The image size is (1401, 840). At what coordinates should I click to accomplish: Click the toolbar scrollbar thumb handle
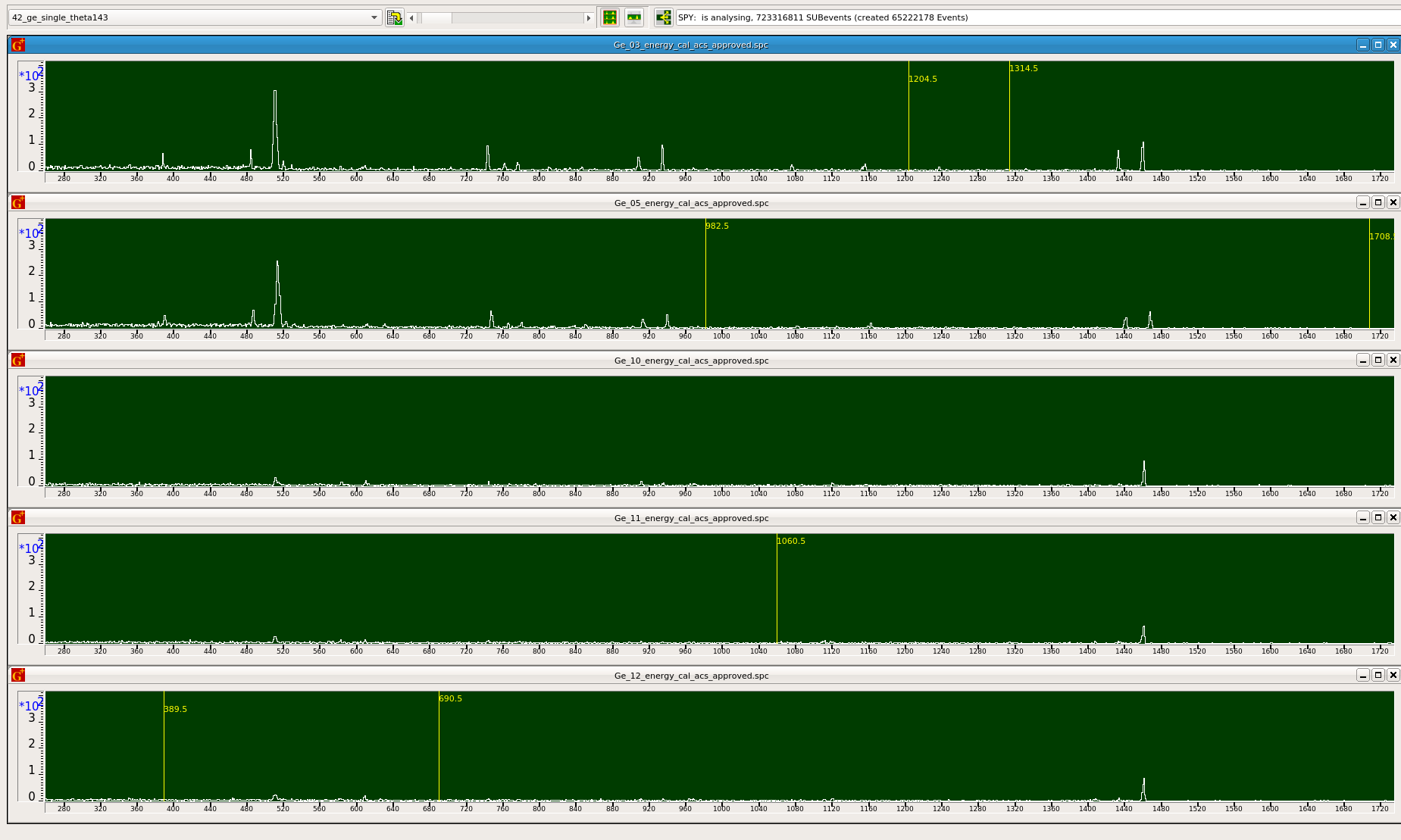coord(436,18)
